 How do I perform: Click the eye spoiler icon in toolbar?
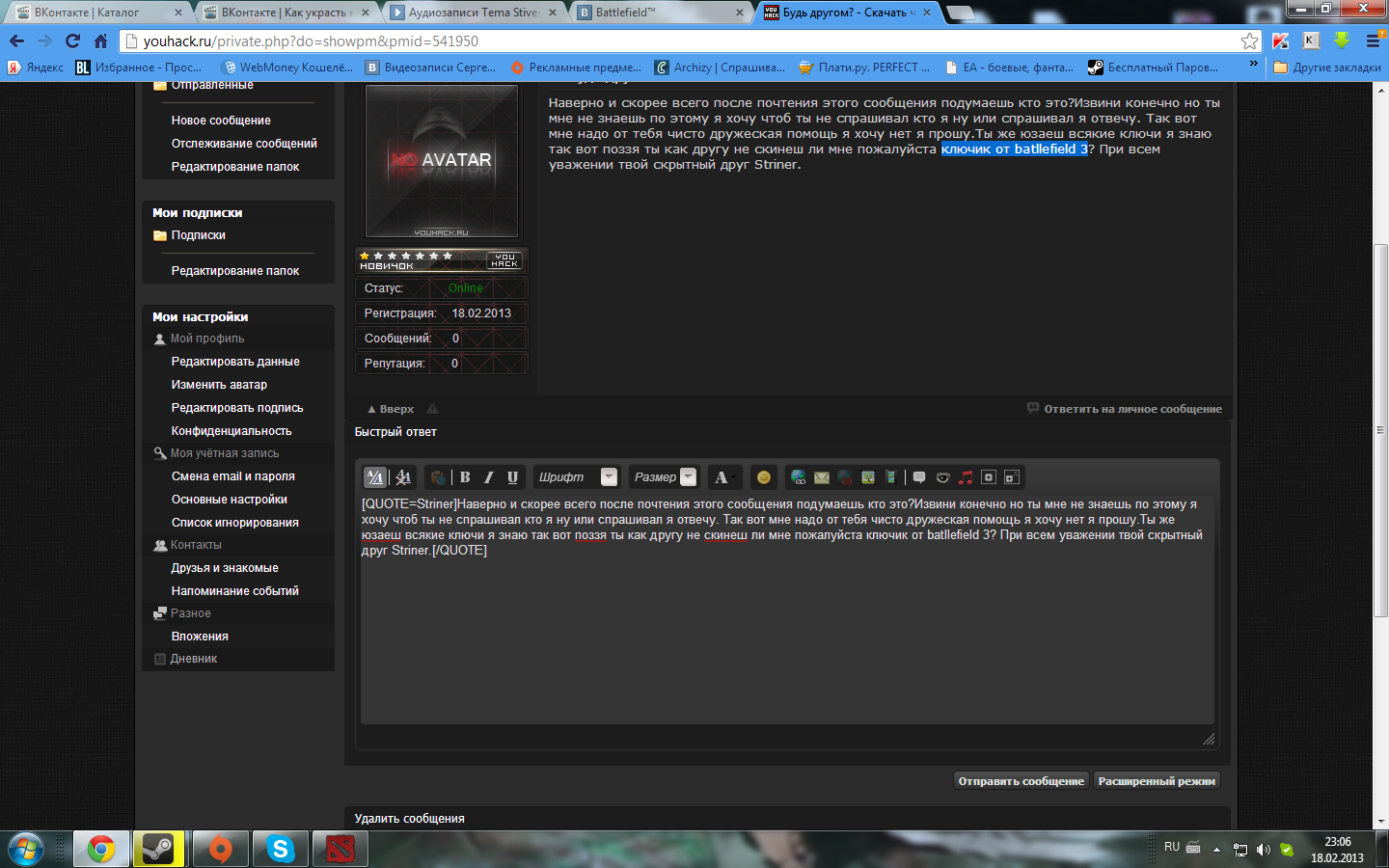[x=942, y=477]
